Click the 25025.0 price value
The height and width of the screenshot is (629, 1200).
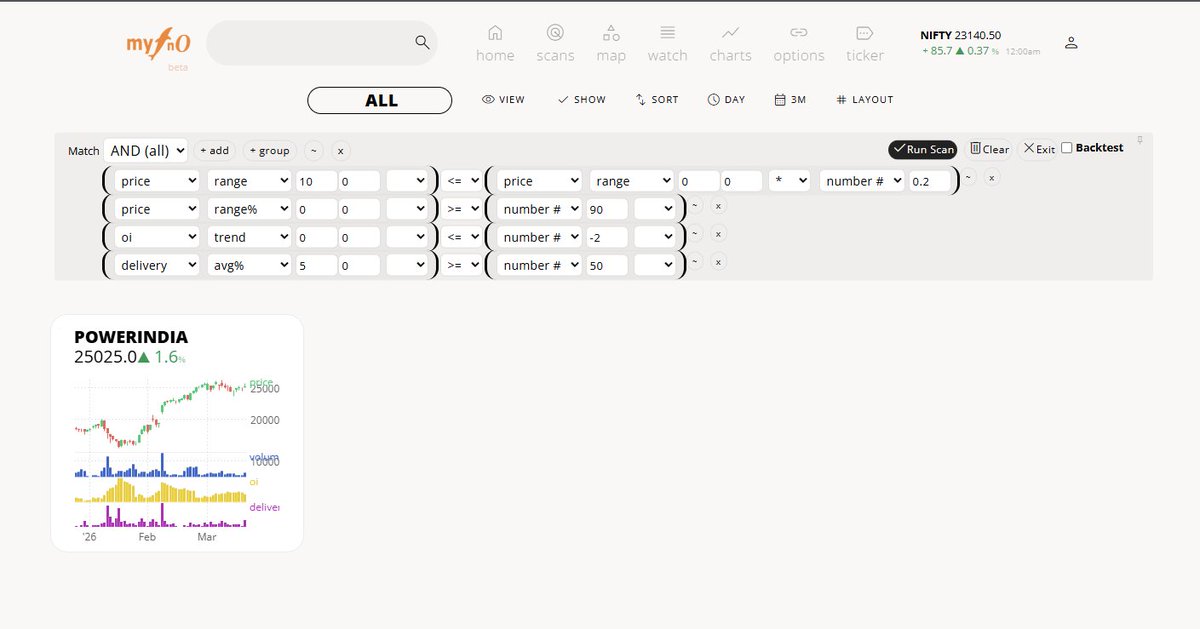coord(105,357)
